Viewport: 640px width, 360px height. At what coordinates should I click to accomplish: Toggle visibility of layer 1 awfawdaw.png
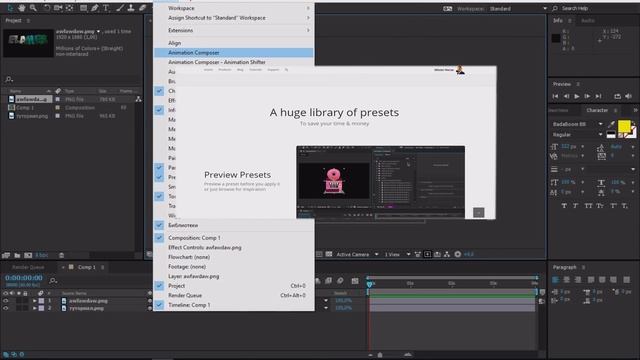tap(5, 301)
